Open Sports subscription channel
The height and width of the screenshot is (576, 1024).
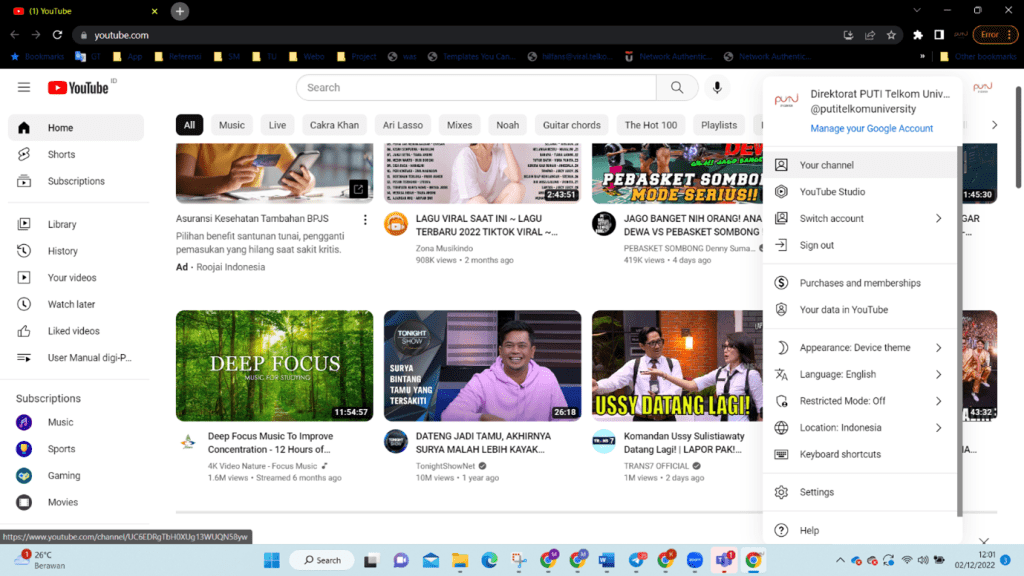[76, 449]
